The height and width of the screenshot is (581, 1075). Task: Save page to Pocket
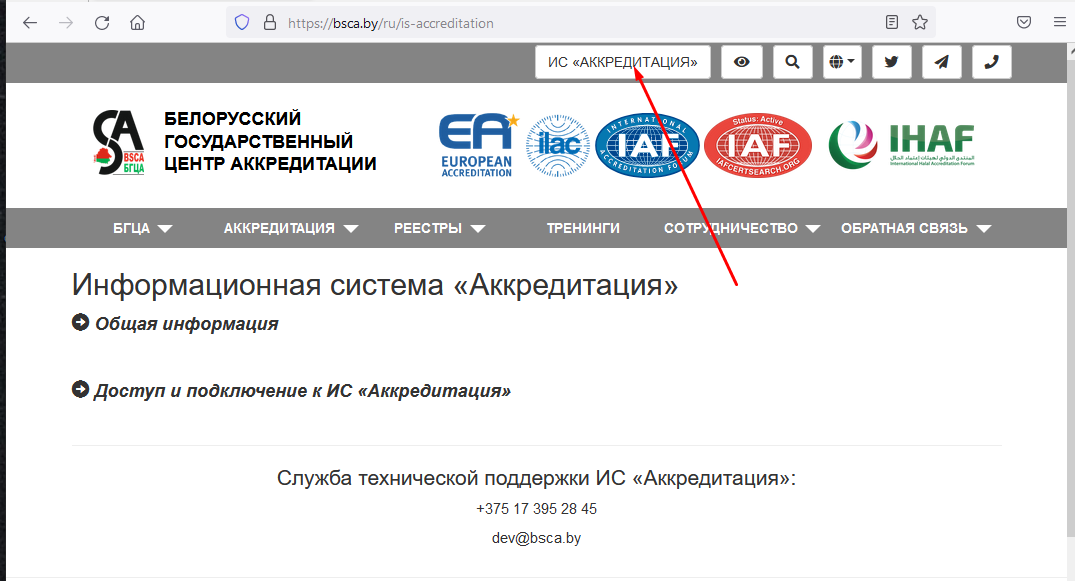[x=1024, y=23]
